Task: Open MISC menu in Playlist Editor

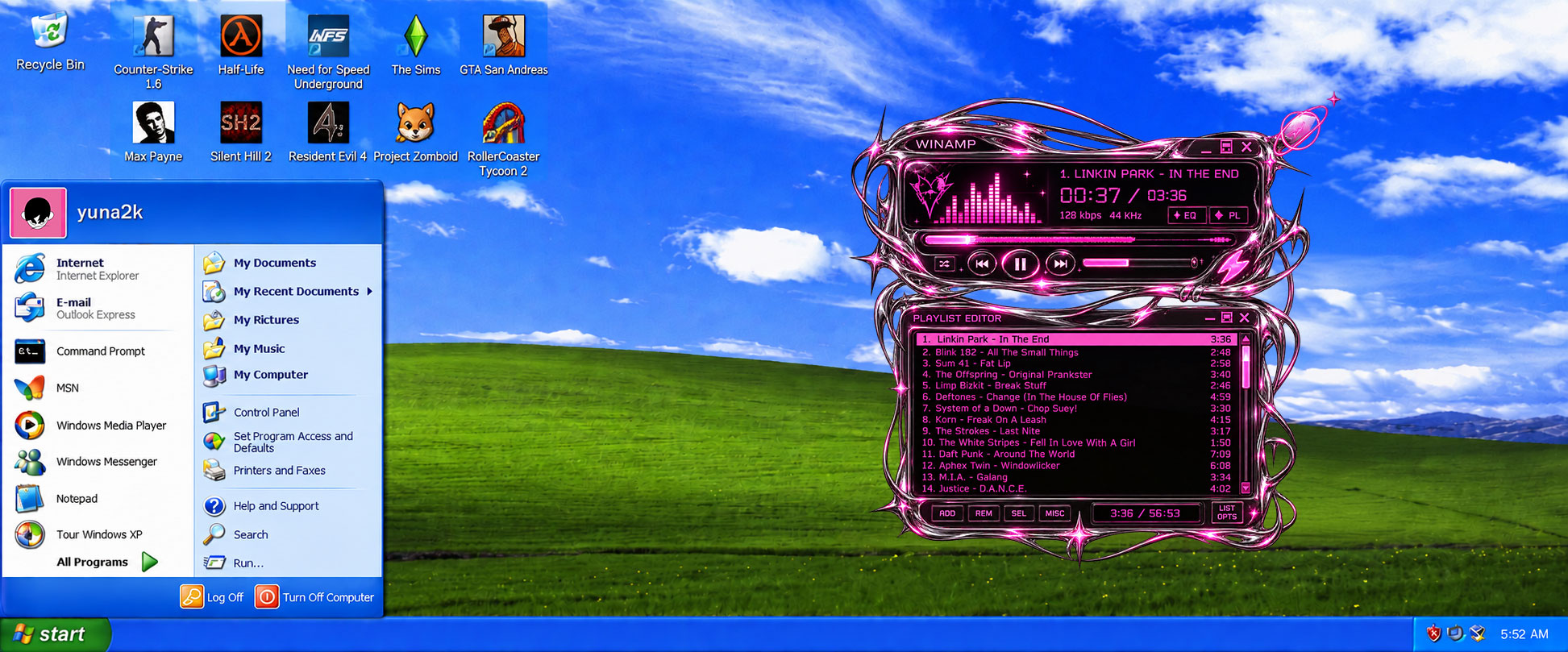Action: coord(1054,513)
